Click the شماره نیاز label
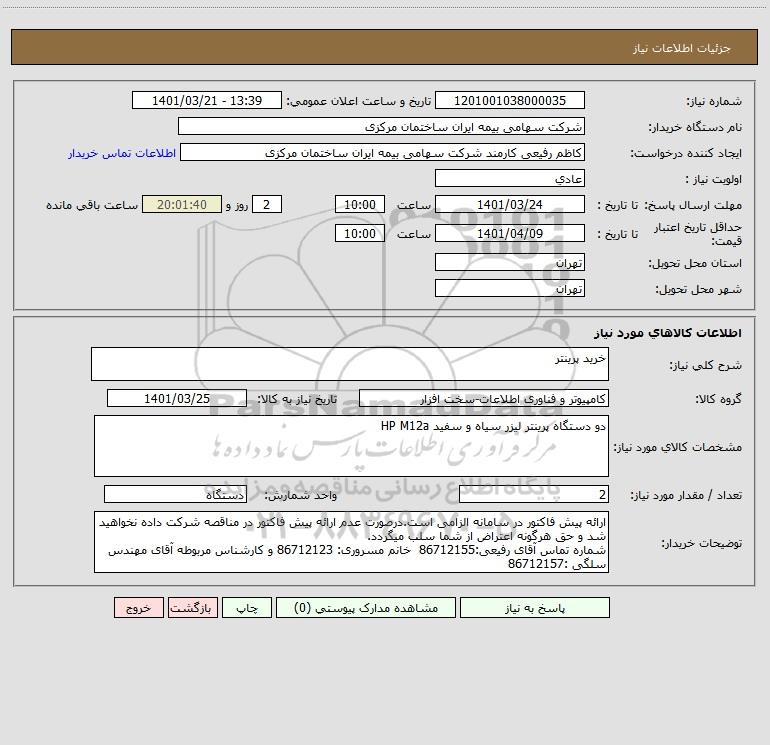 [x=714, y=102]
